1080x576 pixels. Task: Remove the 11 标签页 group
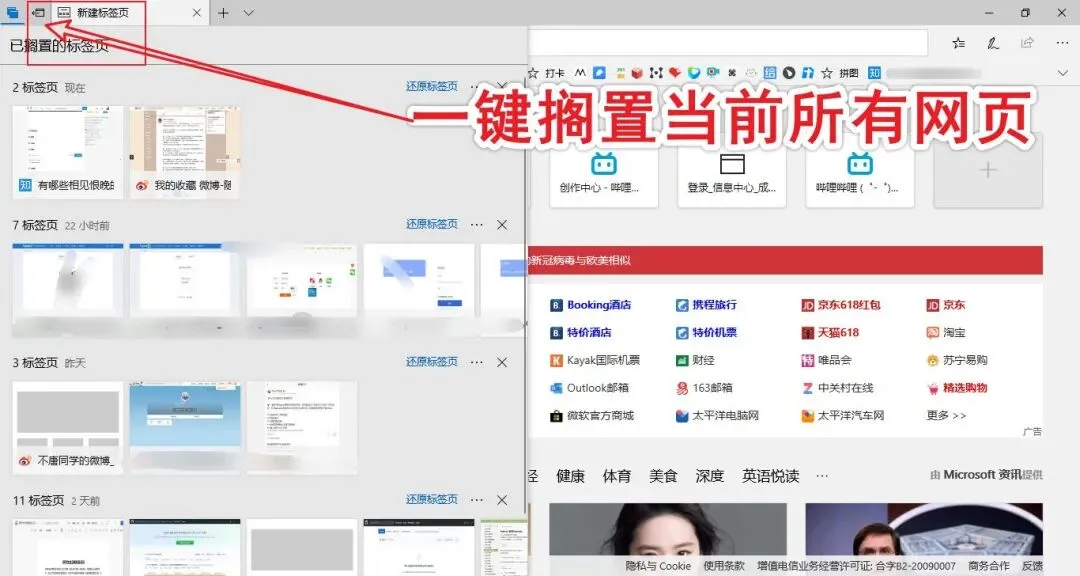coord(502,500)
